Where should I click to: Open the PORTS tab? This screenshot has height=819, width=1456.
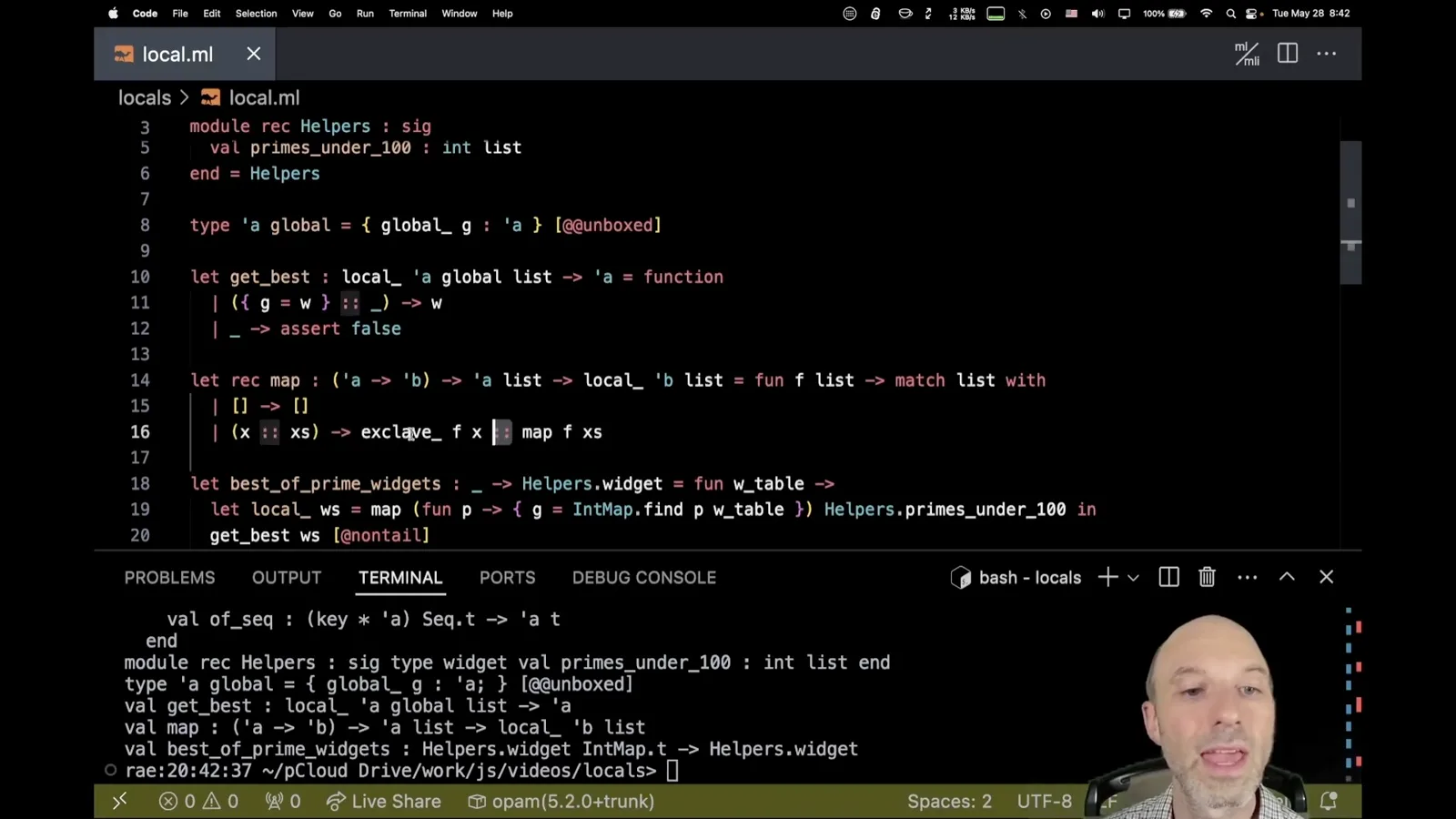(508, 578)
